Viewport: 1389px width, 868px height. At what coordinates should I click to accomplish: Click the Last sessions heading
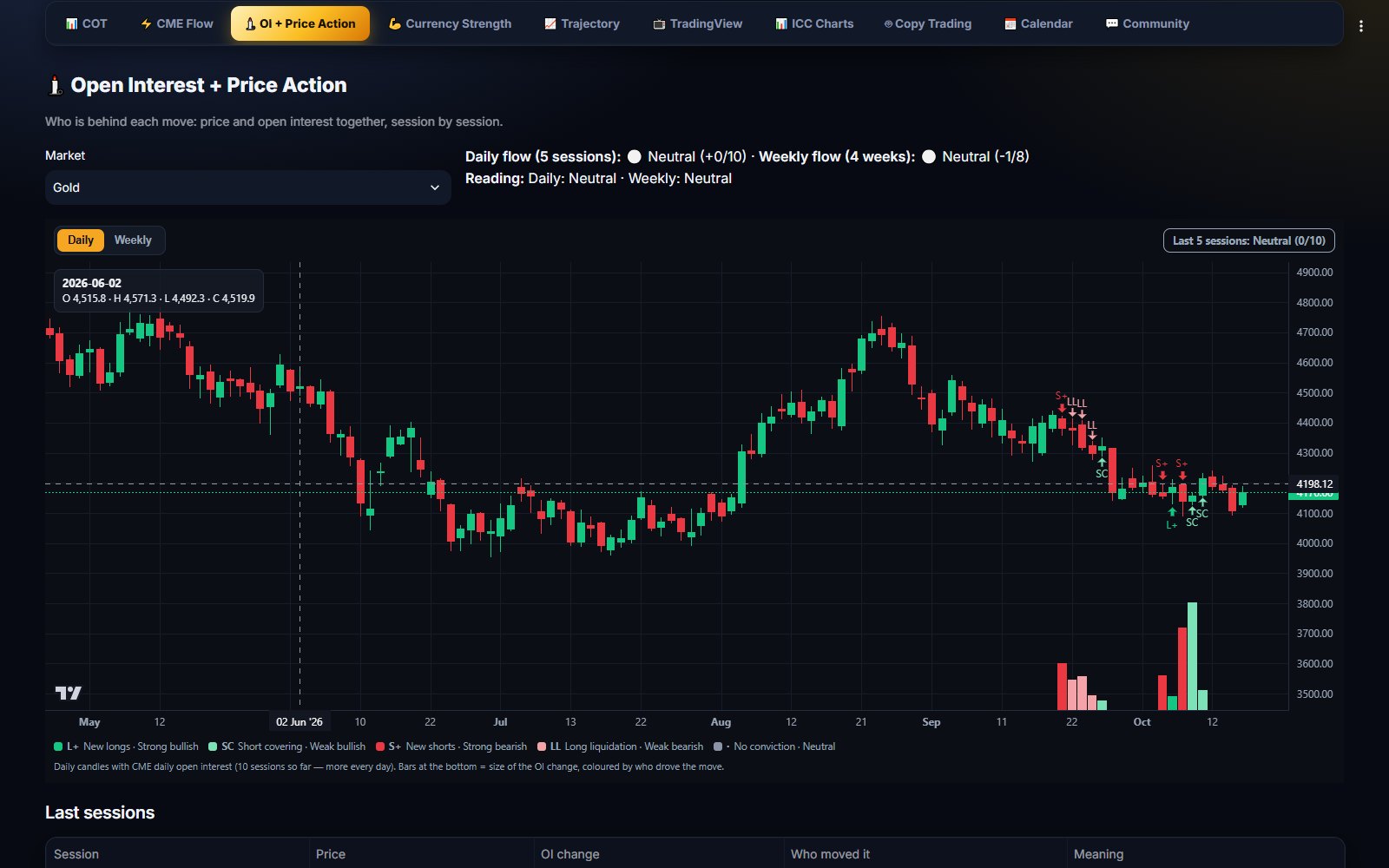coord(100,812)
